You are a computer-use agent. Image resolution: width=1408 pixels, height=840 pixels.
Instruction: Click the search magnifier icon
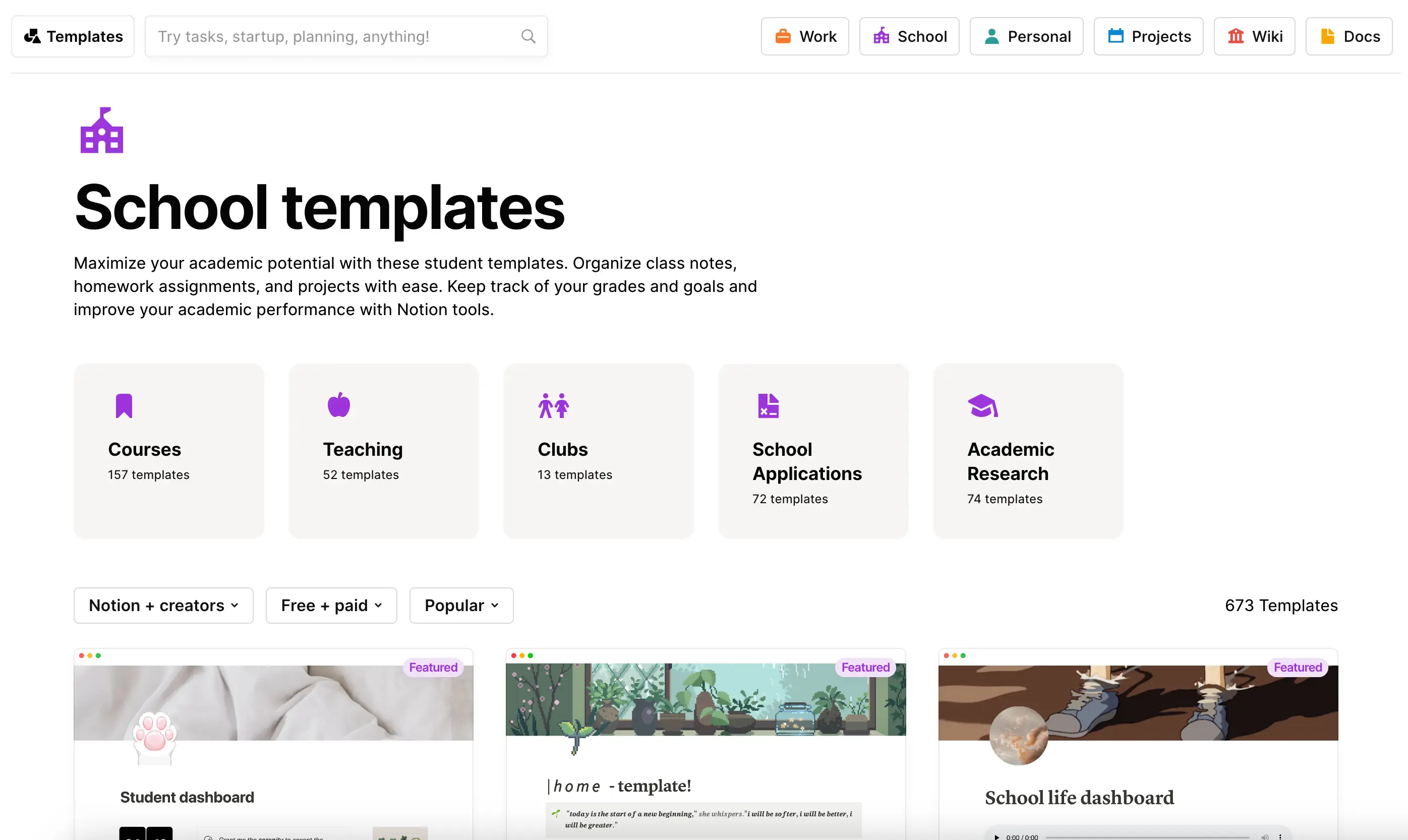[527, 36]
